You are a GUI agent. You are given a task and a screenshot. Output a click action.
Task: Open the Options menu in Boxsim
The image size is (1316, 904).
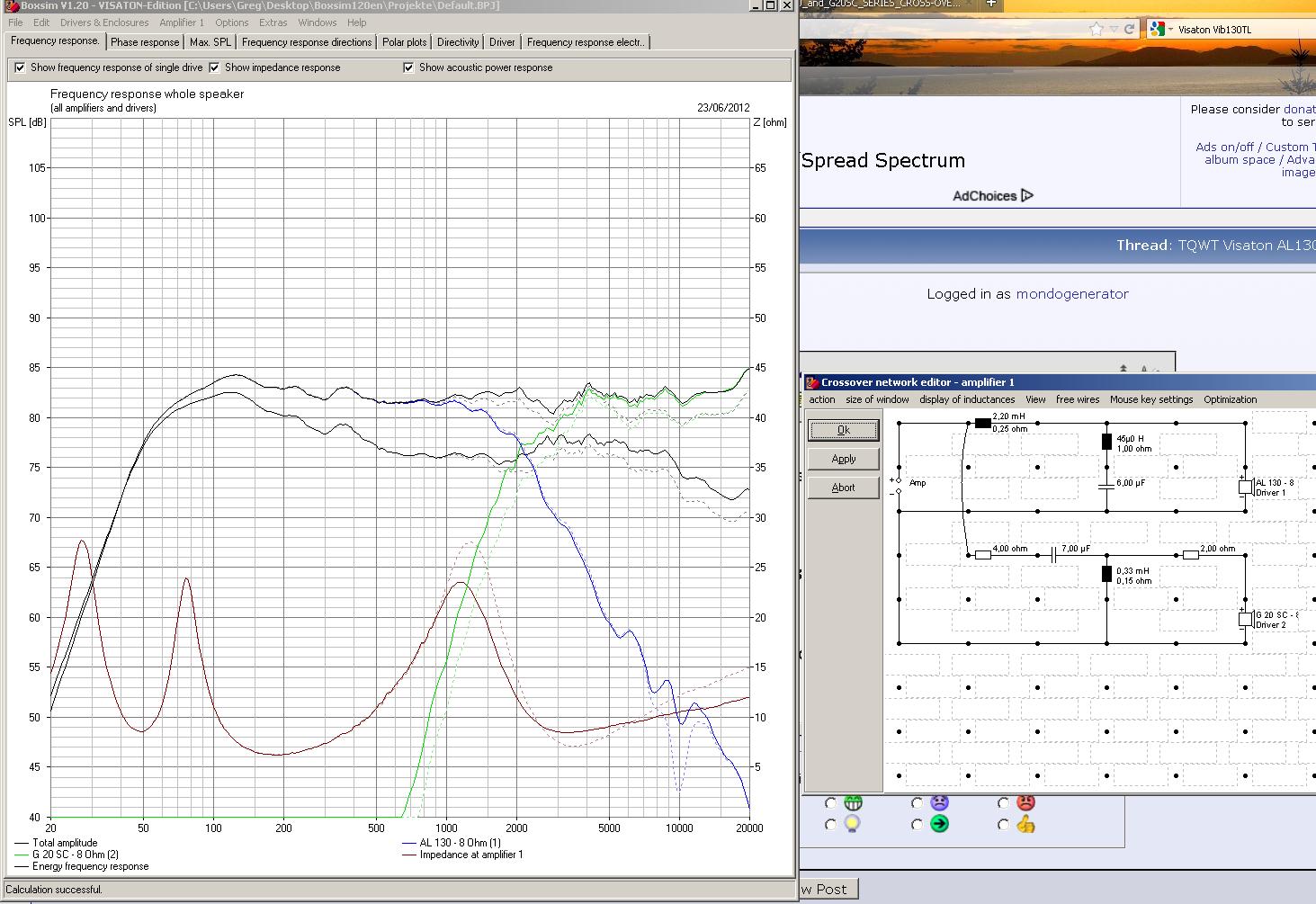[231, 22]
